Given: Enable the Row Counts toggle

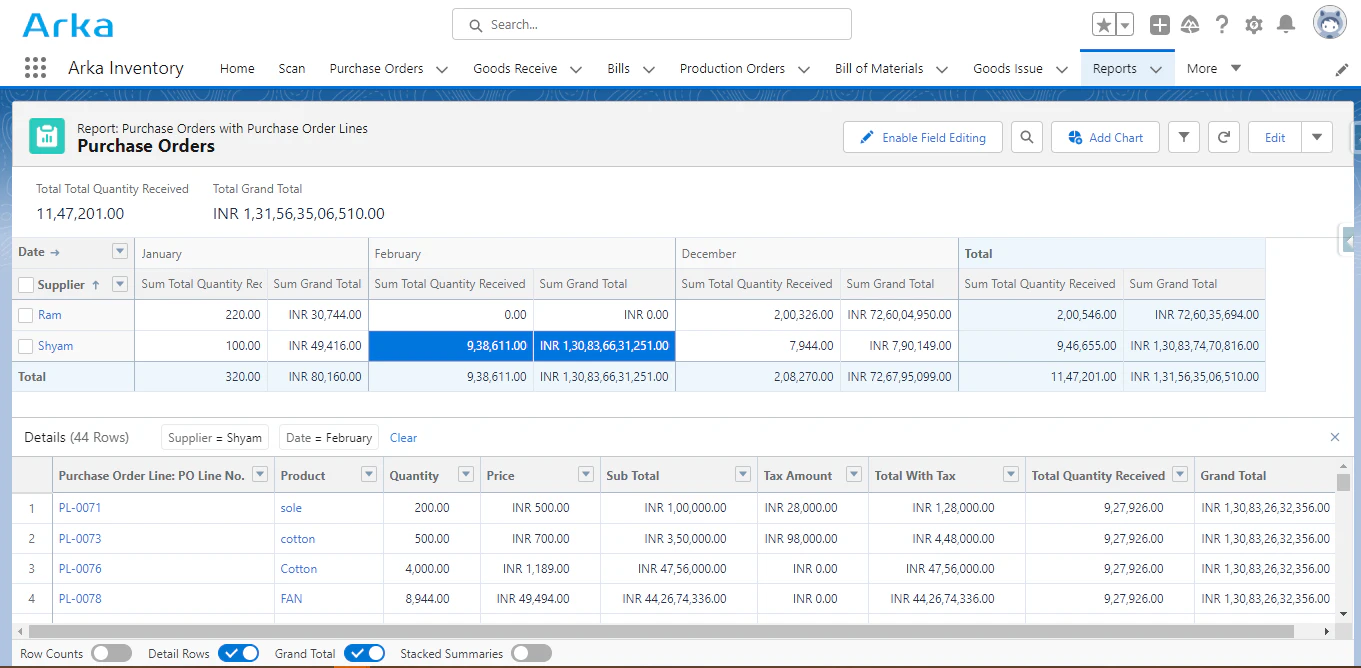Looking at the screenshot, I should coord(111,652).
